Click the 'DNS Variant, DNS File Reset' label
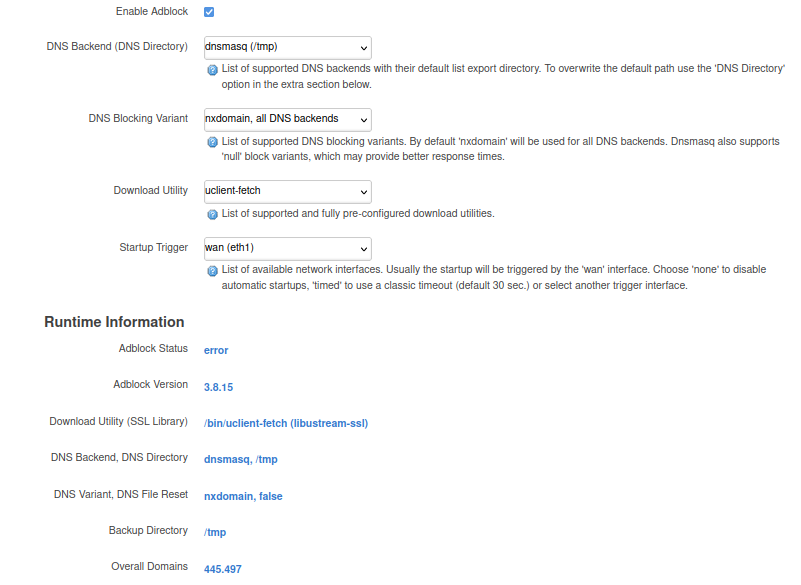 pos(121,495)
